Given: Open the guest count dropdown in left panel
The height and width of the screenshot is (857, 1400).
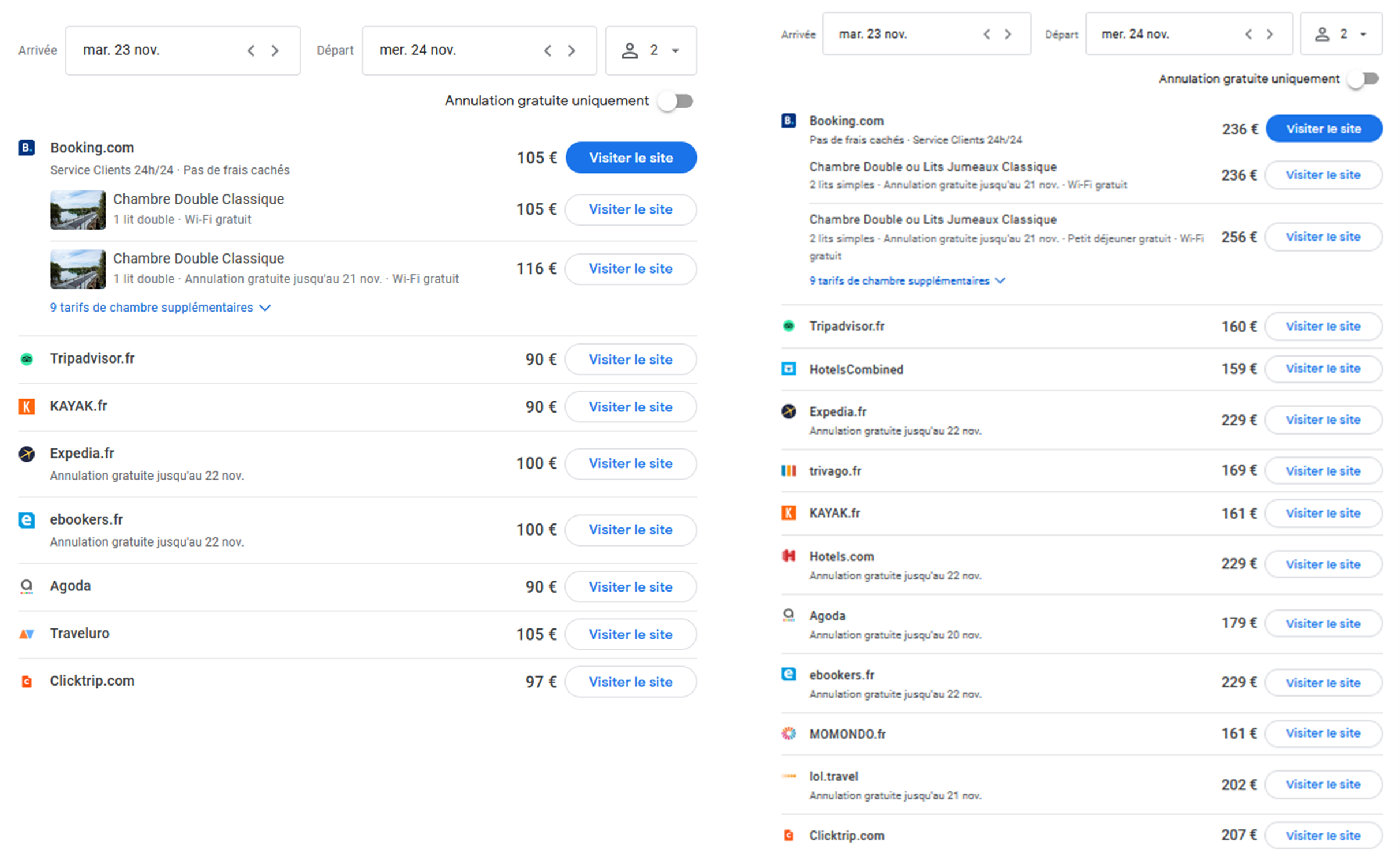Looking at the screenshot, I should 651,51.
